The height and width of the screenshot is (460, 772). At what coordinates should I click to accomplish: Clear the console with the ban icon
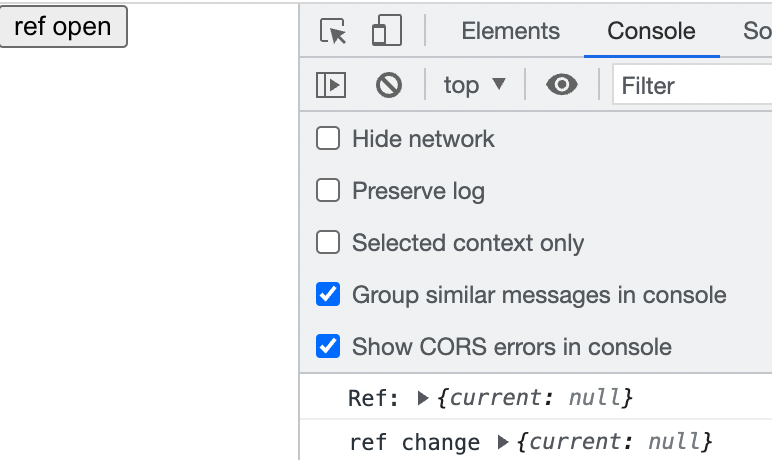389,86
